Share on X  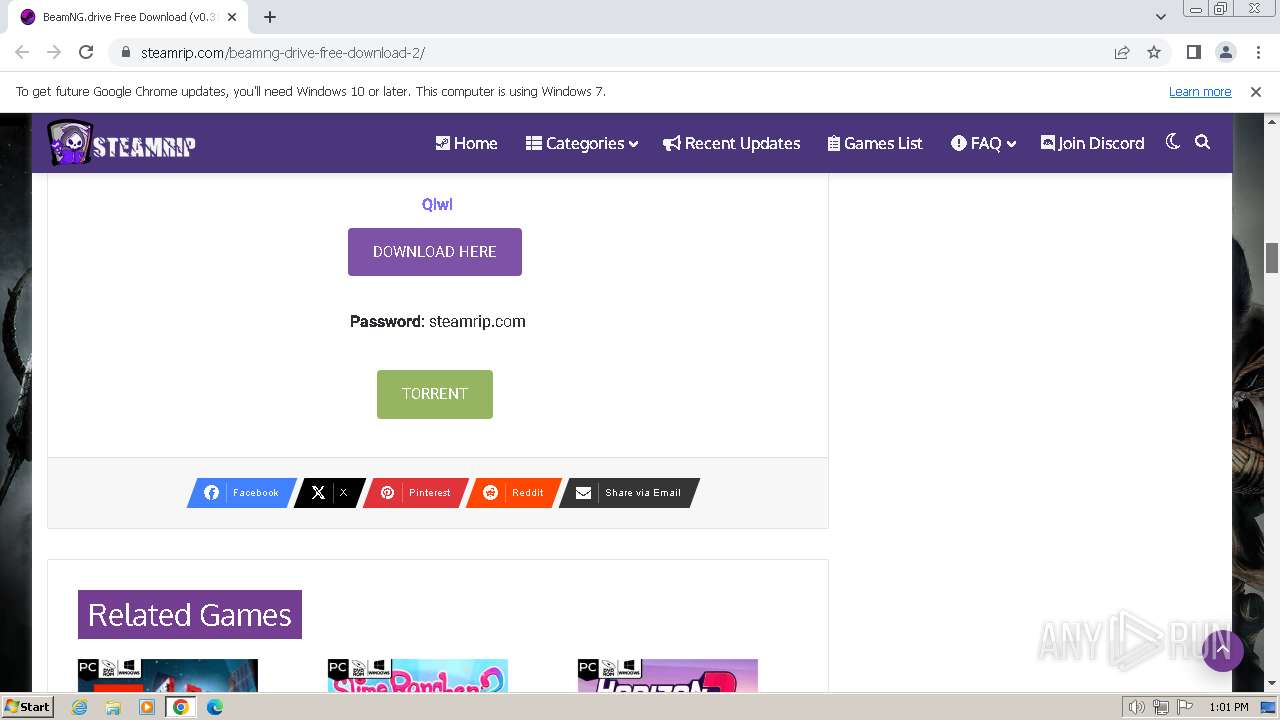[x=330, y=493]
